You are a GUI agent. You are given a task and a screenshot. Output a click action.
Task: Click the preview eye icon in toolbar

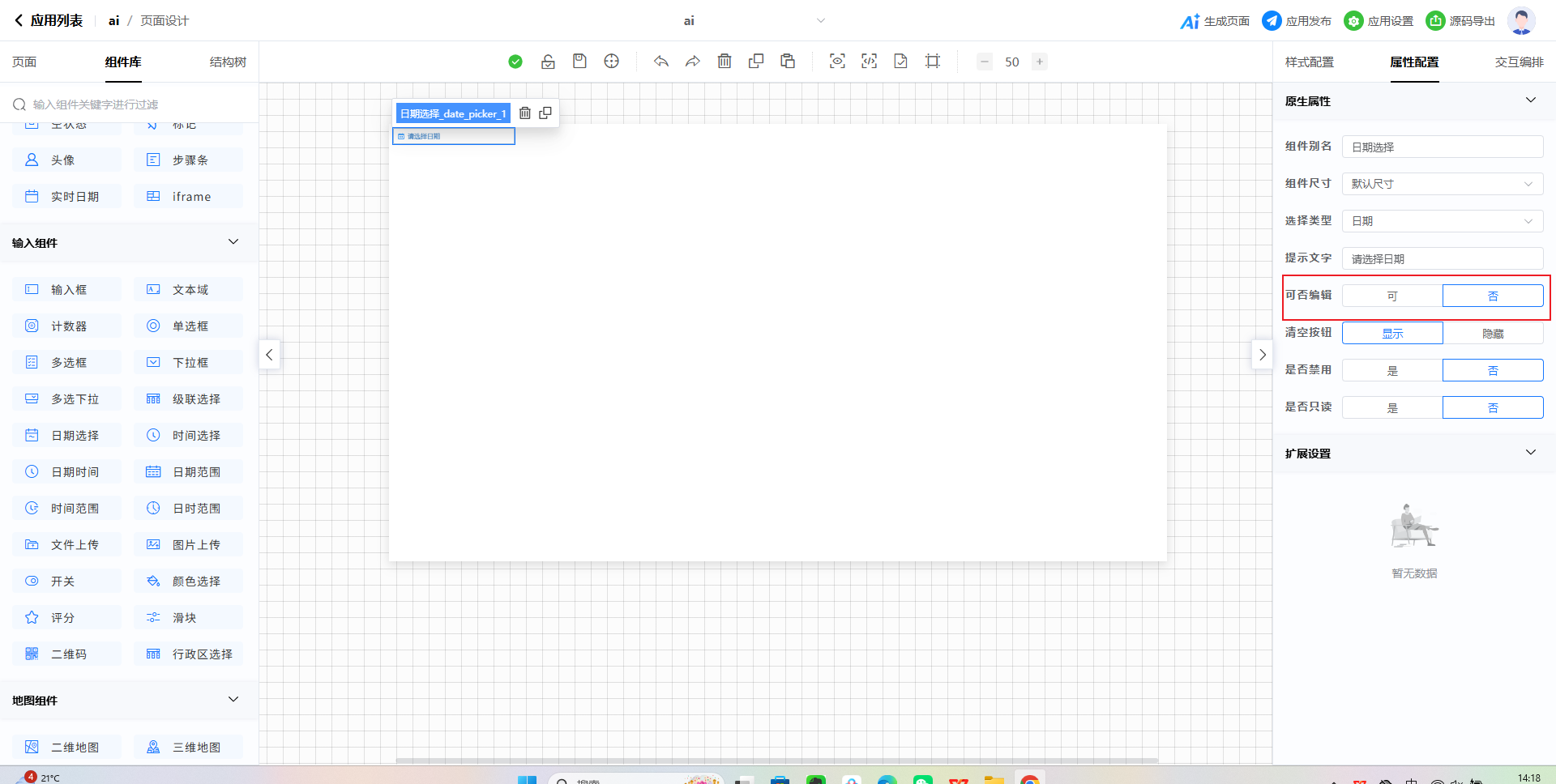(x=837, y=62)
